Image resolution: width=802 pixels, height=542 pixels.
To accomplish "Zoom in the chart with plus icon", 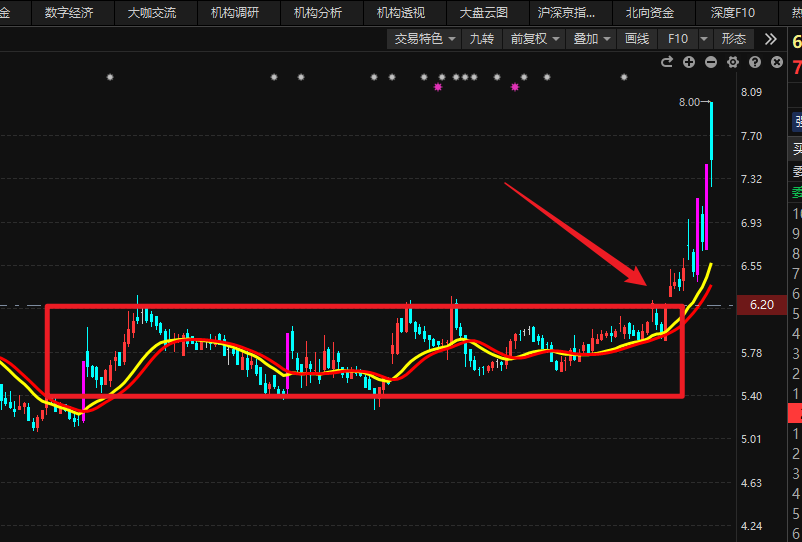I will (689, 62).
